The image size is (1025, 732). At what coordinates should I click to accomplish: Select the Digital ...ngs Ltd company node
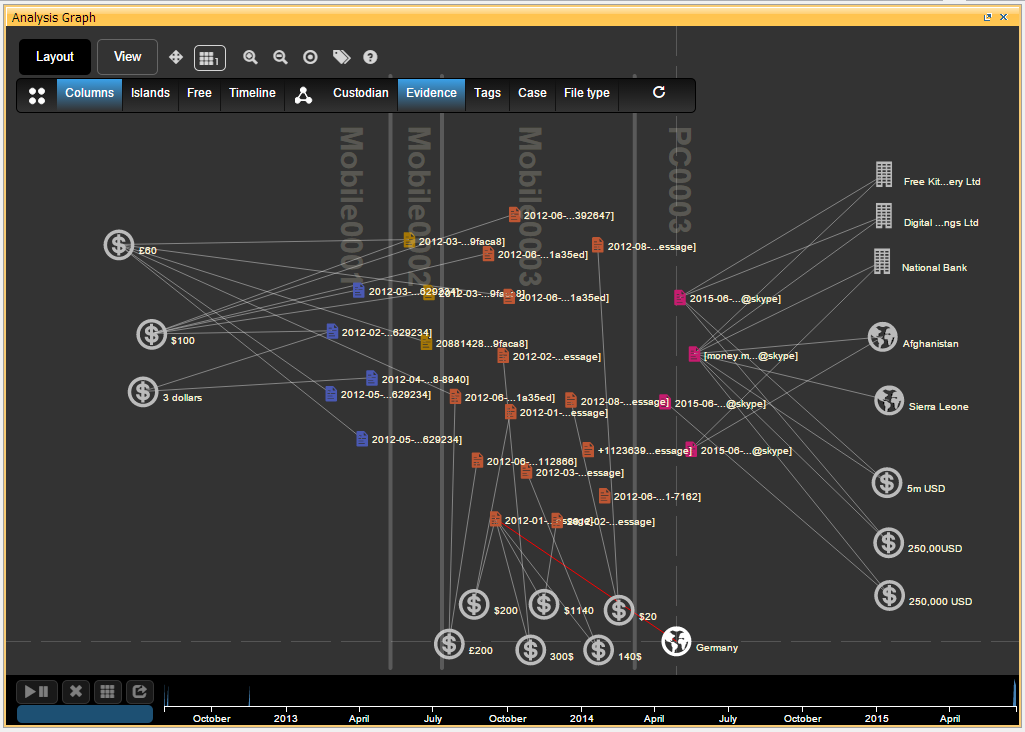(x=884, y=216)
